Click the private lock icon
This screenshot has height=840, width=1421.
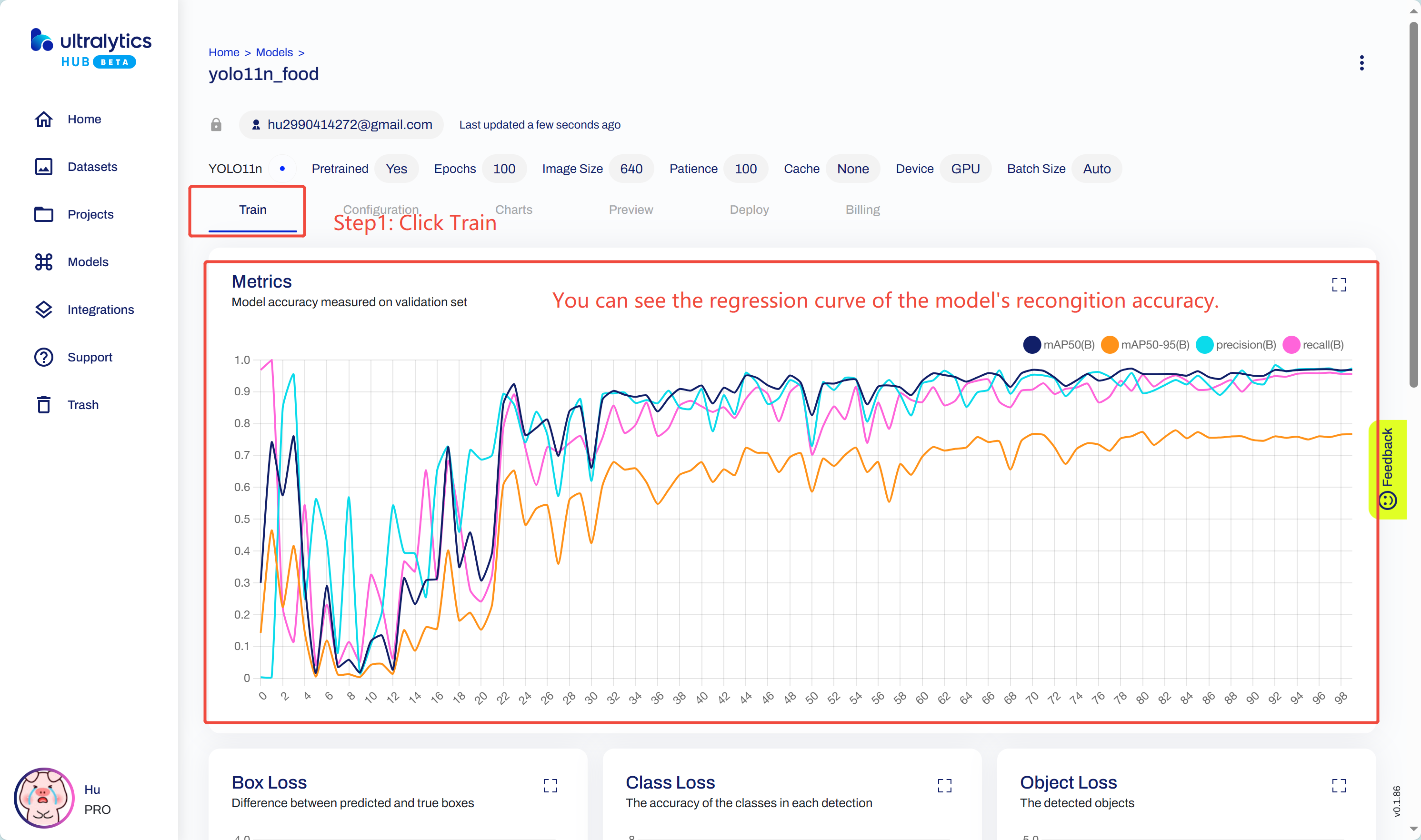[x=216, y=125]
